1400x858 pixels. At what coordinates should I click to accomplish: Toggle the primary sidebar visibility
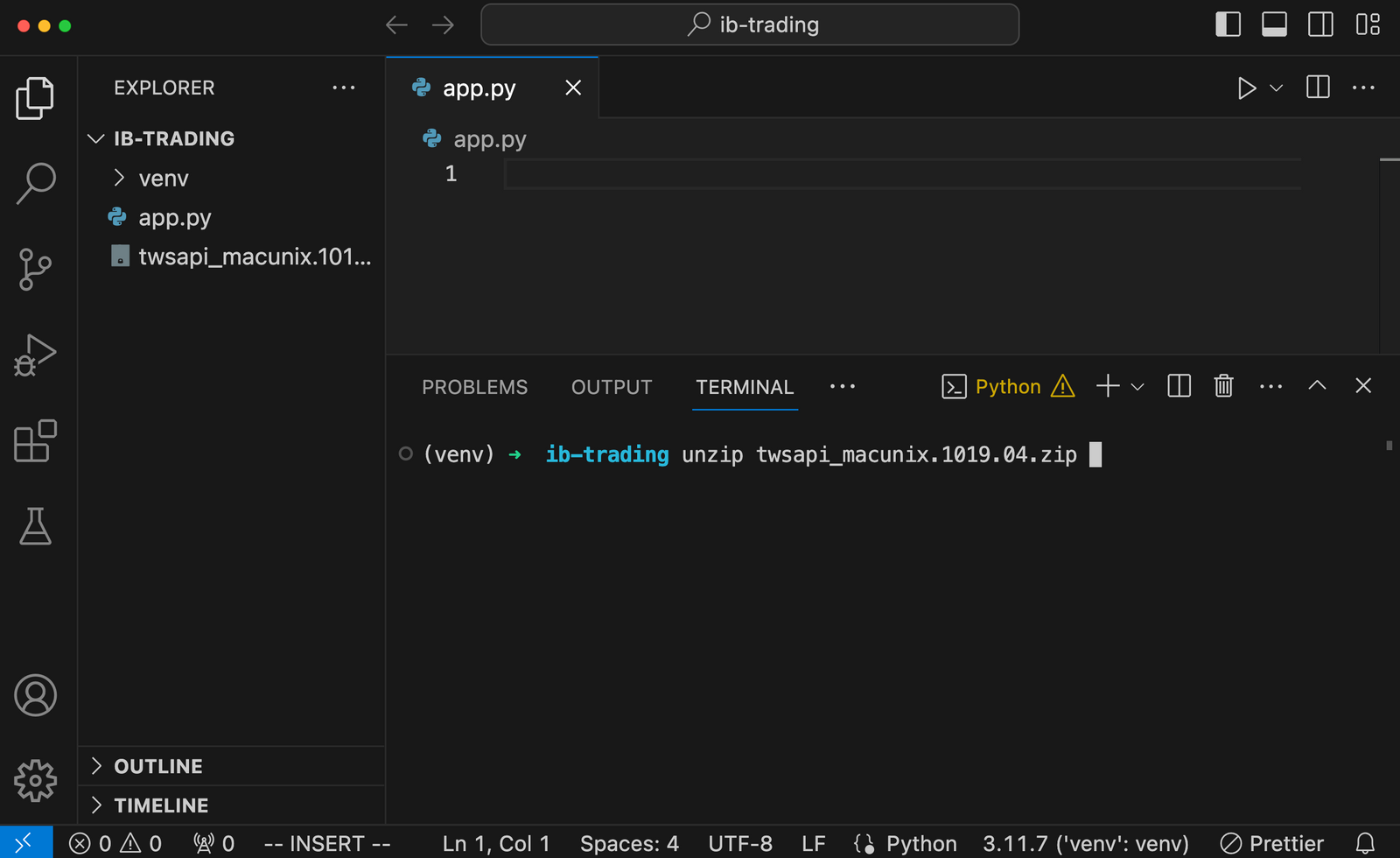pos(1228,24)
